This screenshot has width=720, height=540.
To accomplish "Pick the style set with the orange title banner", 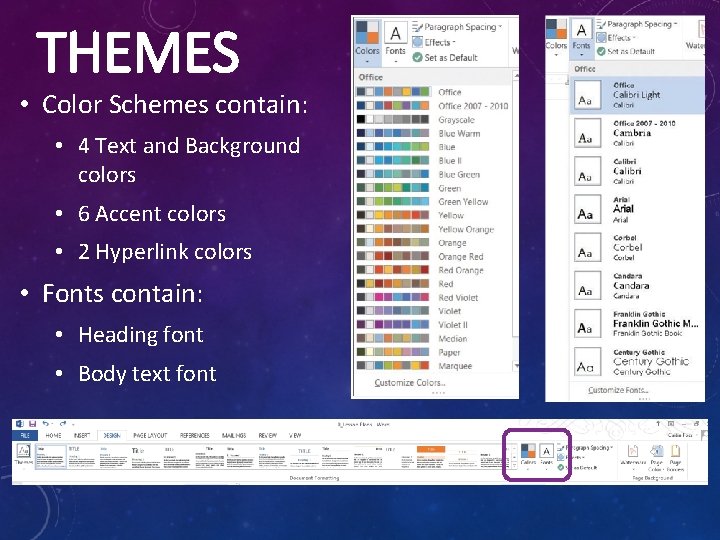I will [x=431, y=456].
